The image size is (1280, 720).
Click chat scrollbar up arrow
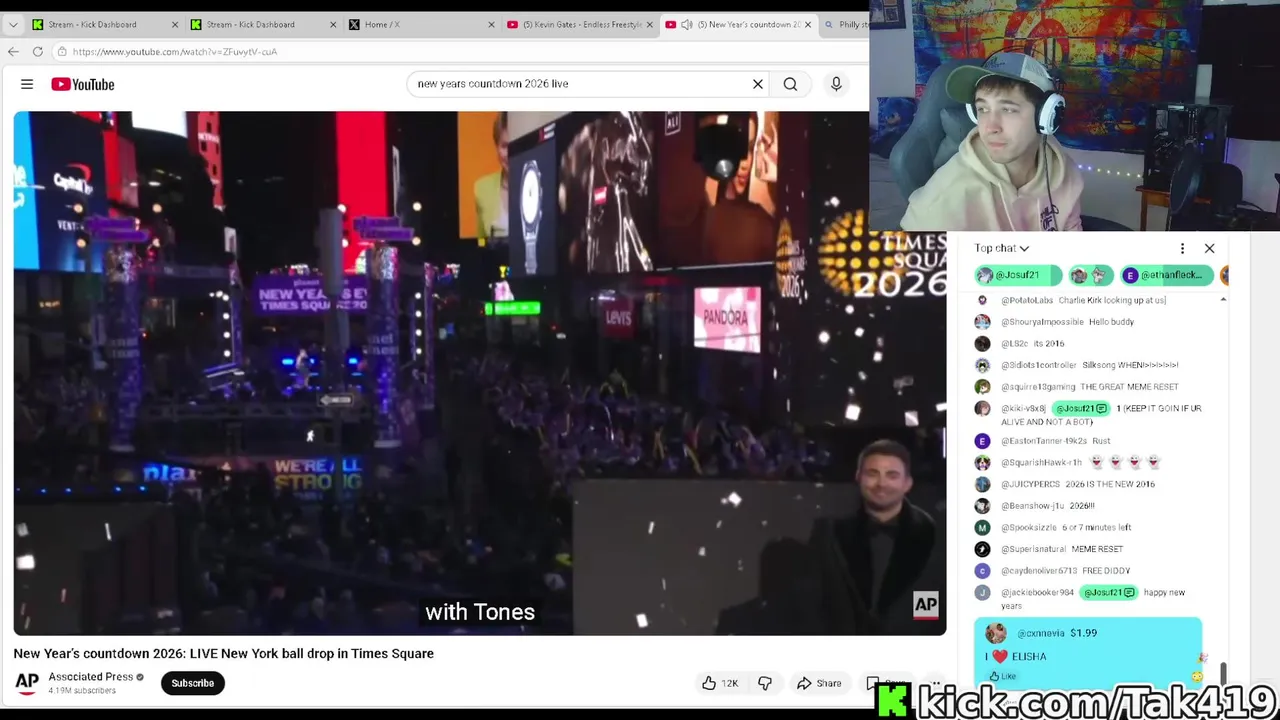pyautogui.click(x=1223, y=300)
